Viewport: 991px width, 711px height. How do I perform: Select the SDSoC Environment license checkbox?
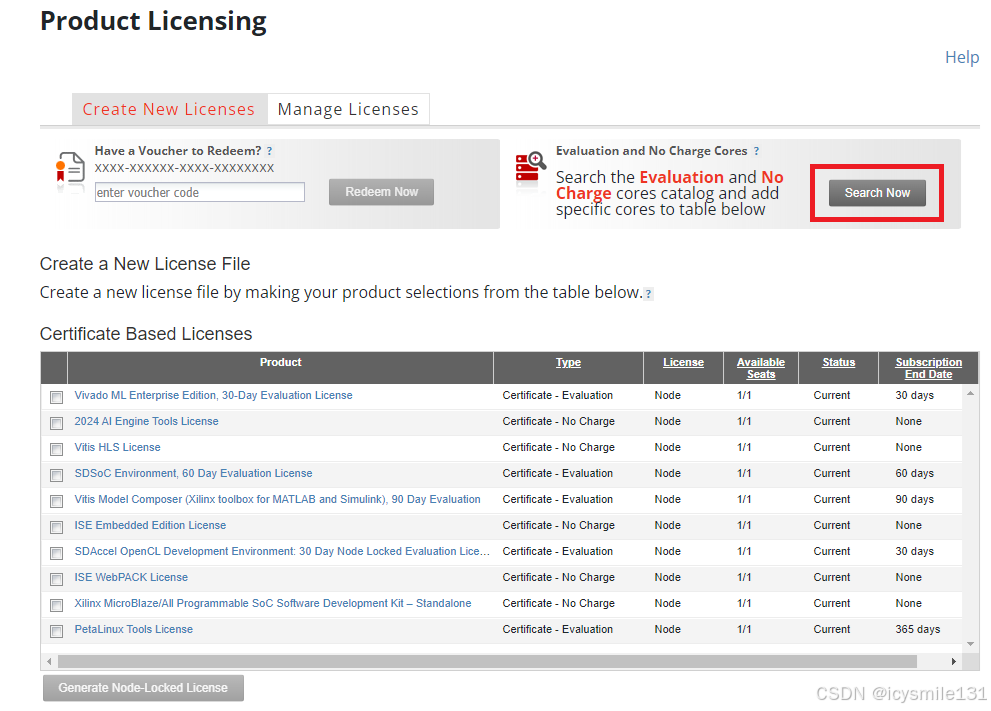pos(56,475)
